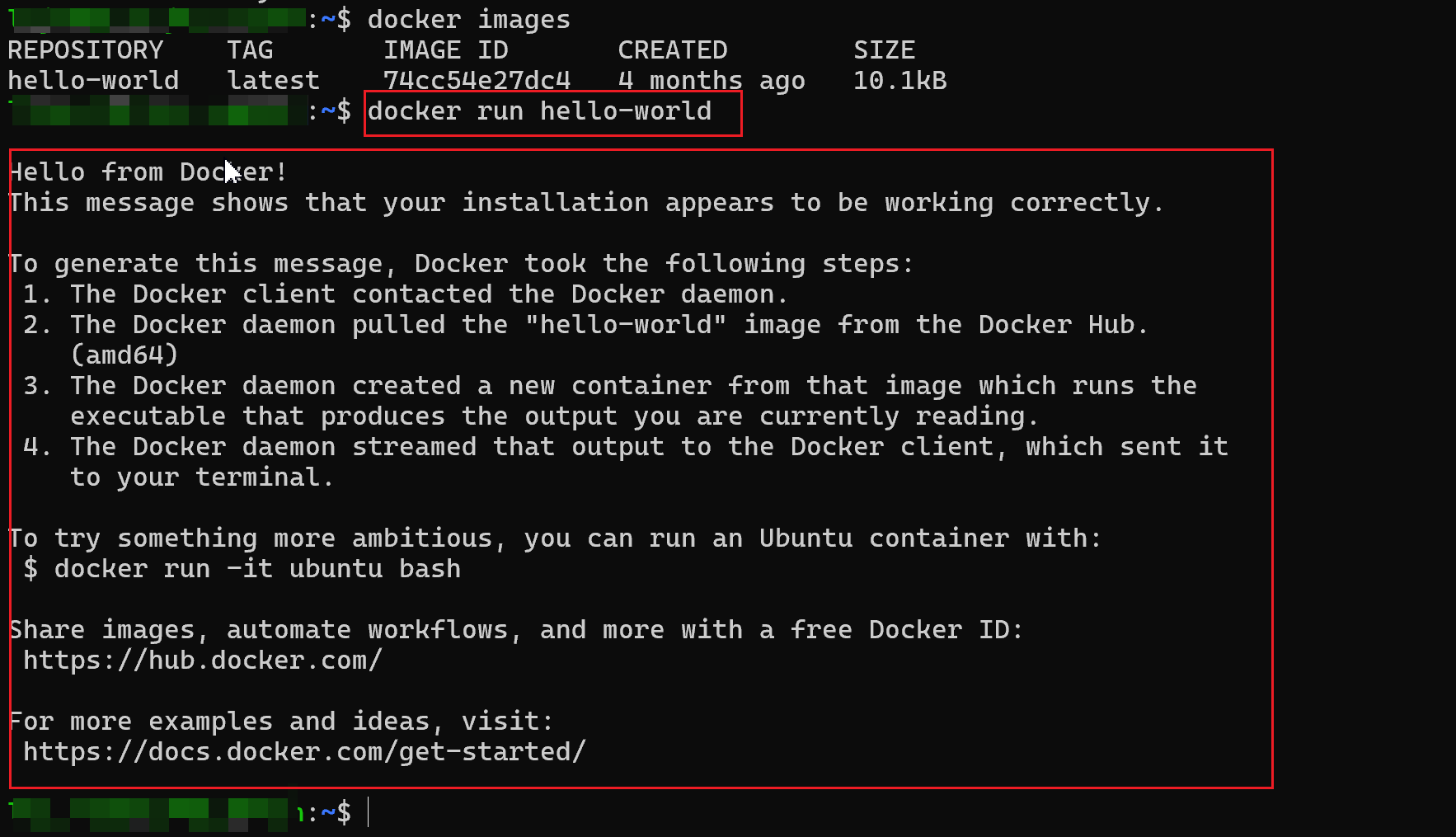Click the 'hello-world' repository name
This screenshot has width=1456, height=837.
(x=93, y=81)
